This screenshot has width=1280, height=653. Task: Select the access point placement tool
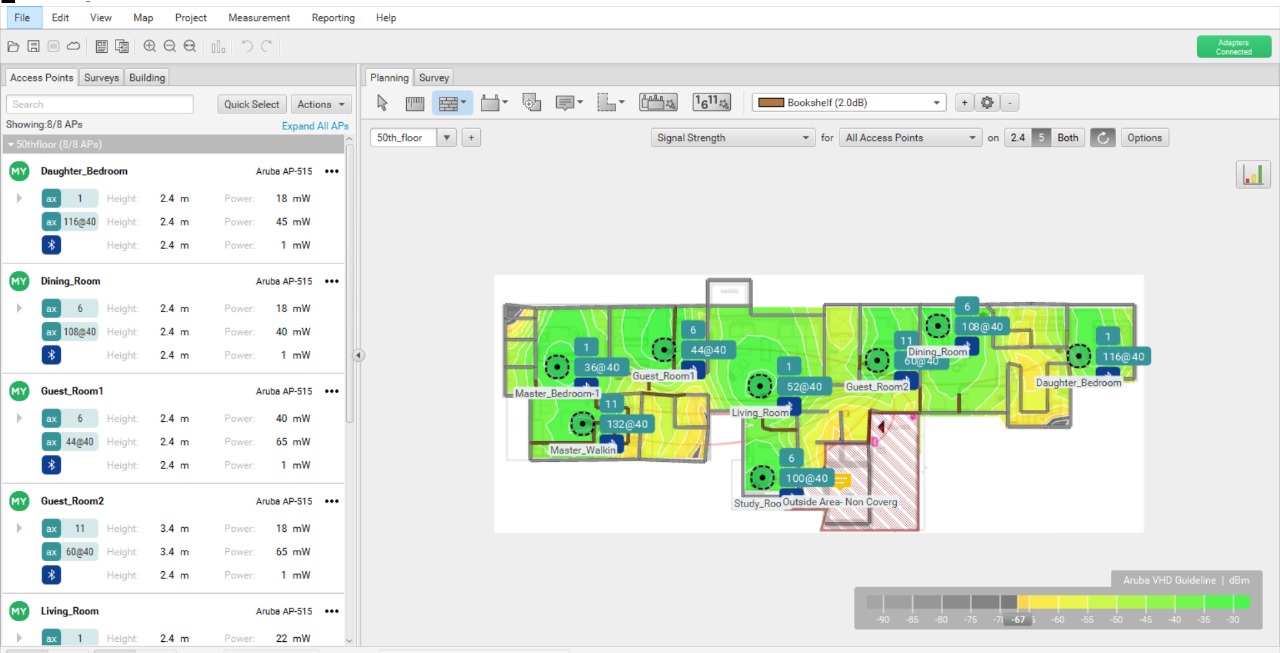[494, 102]
